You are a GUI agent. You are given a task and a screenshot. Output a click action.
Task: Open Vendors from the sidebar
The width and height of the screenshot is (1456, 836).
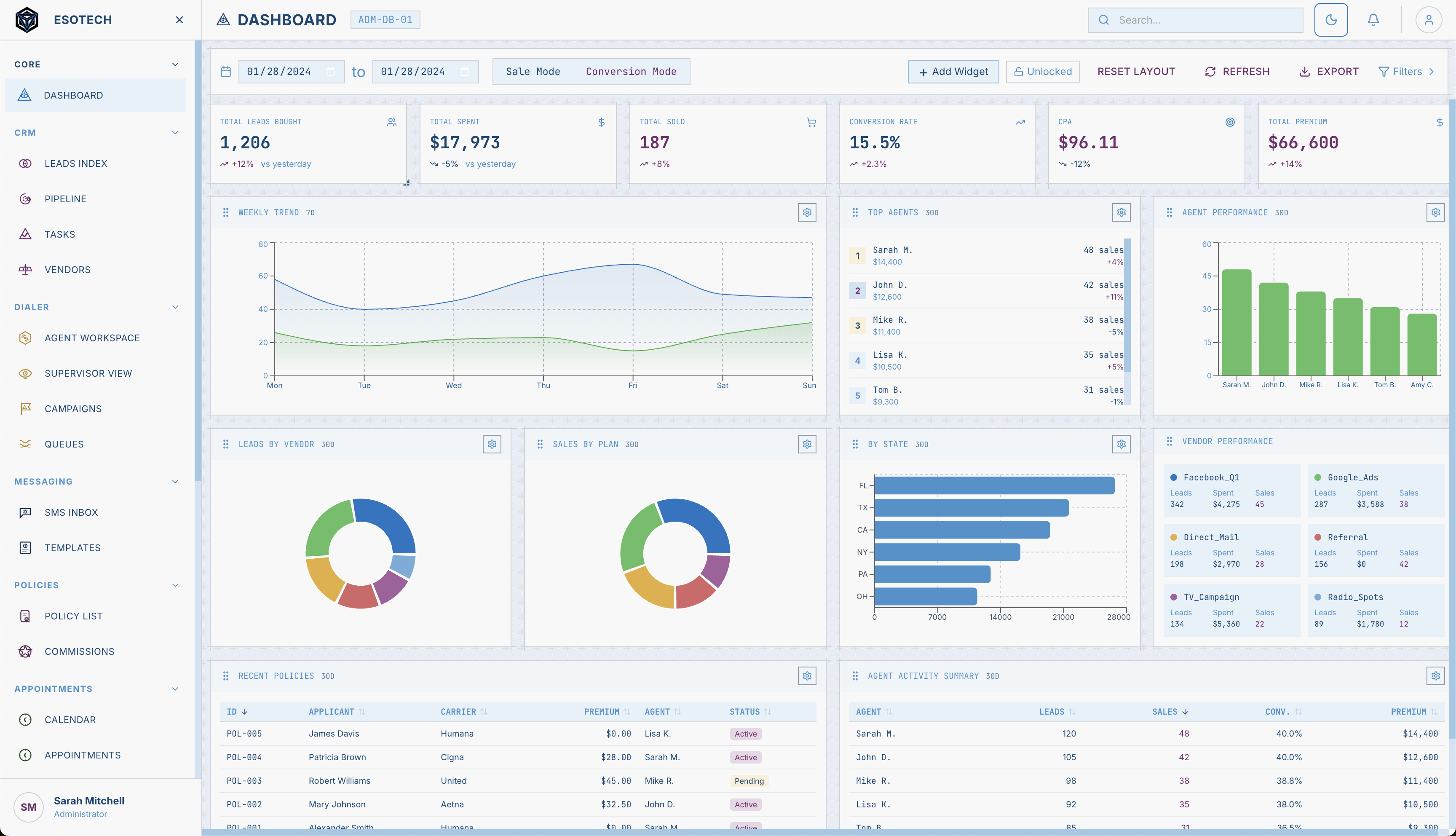(96, 270)
